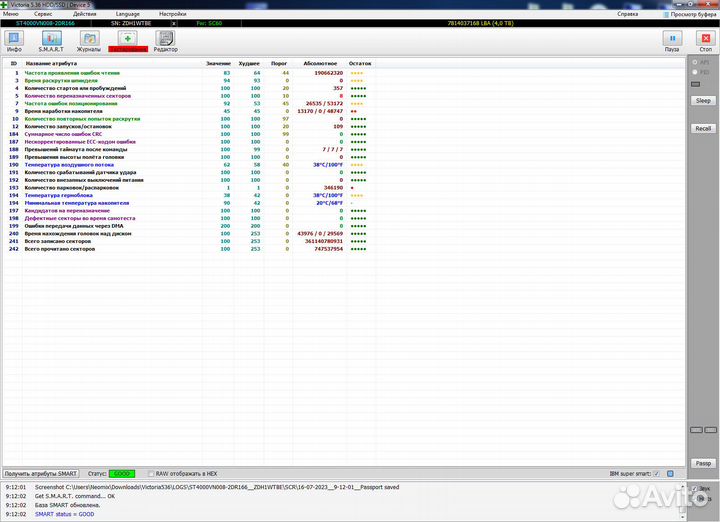Click the Получить атрибуты SMART button
Image resolution: width=720 pixels, height=522 pixels.
pos(41,473)
